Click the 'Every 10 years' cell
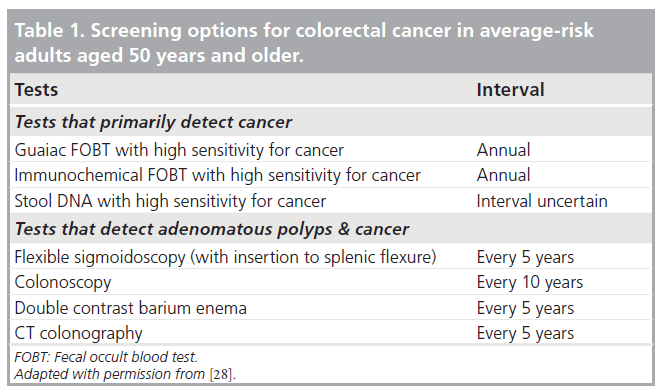 (530, 282)
